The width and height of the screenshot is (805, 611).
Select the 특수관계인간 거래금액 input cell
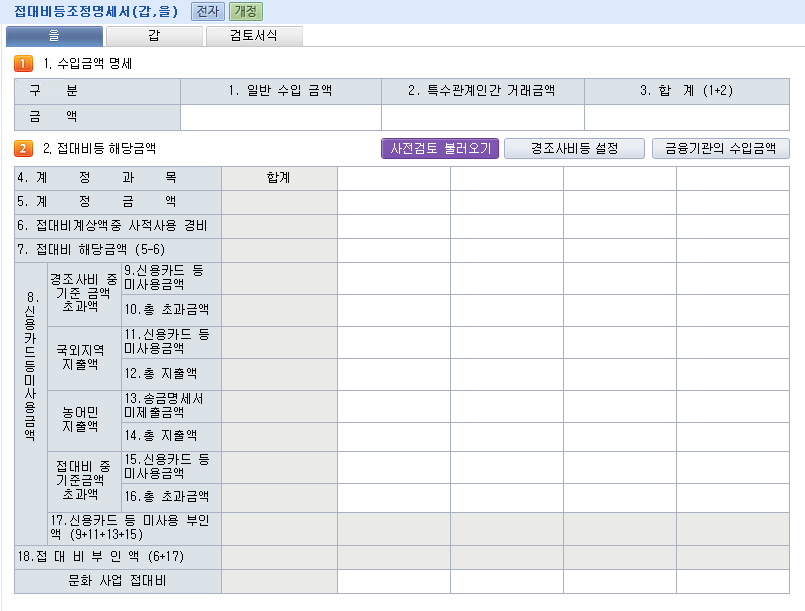(x=483, y=117)
